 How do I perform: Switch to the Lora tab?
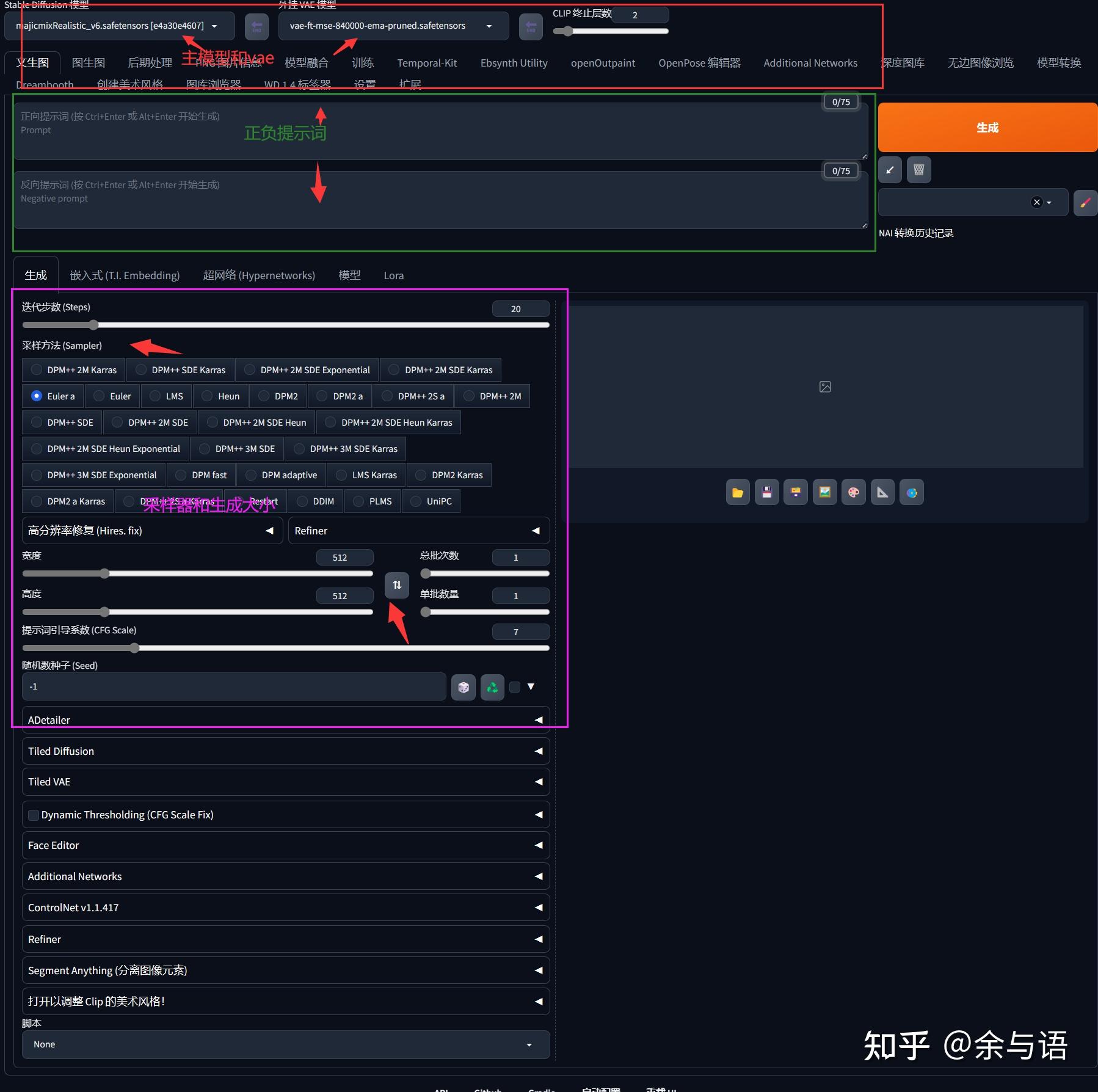(394, 275)
